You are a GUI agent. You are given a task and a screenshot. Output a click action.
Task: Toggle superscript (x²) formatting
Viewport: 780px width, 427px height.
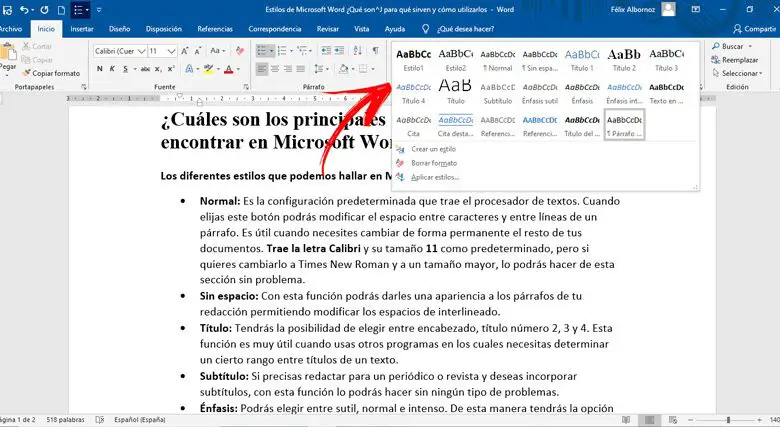[x=171, y=69]
